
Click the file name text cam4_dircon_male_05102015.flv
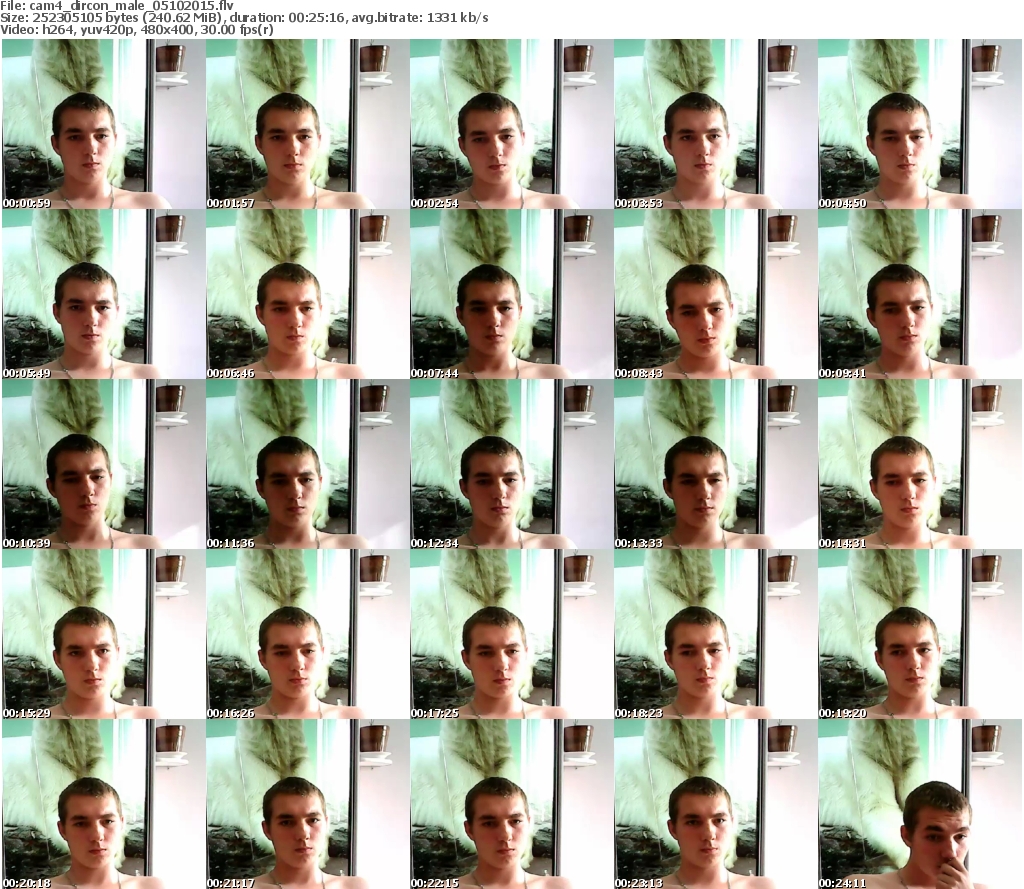tap(131, 6)
